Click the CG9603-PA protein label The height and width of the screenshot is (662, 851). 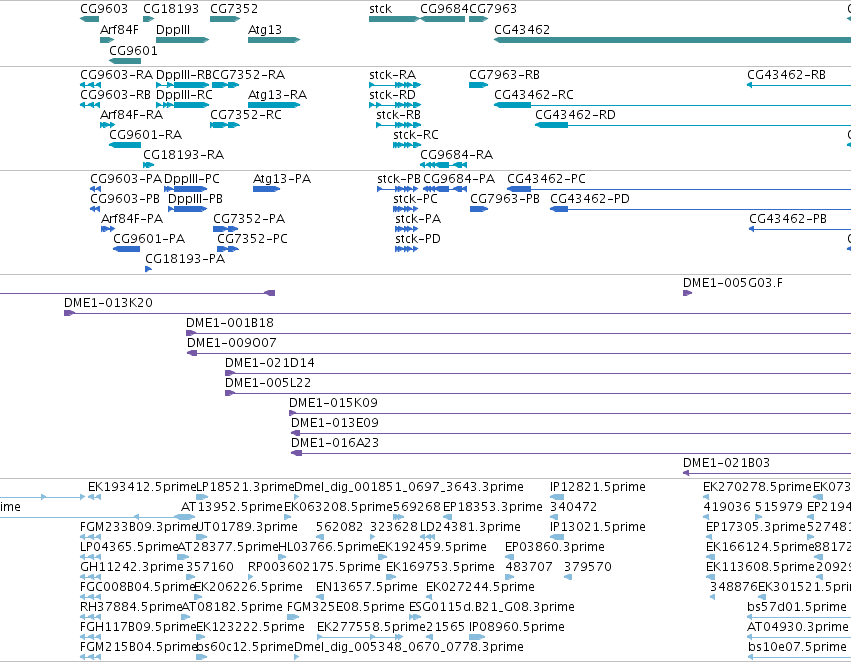coord(126,179)
